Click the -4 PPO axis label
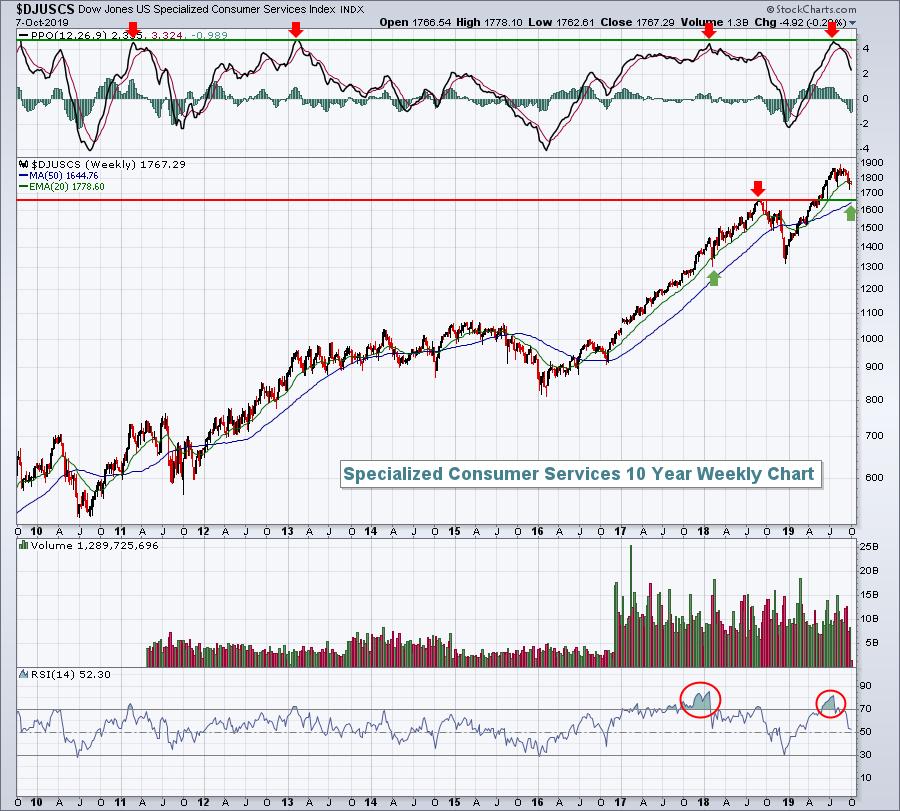 (x=864, y=149)
